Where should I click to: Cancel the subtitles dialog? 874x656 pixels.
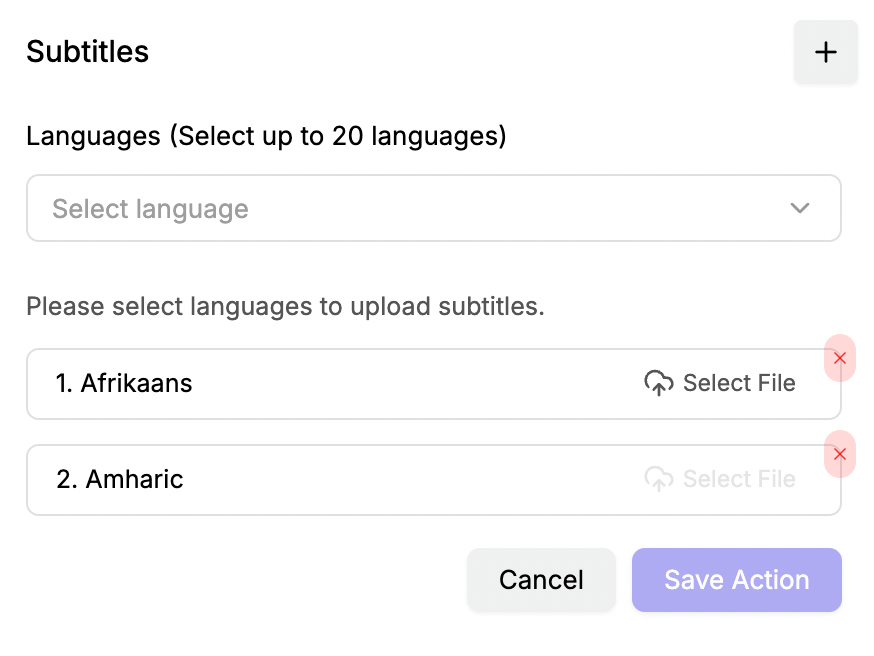[x=541, y=580]
